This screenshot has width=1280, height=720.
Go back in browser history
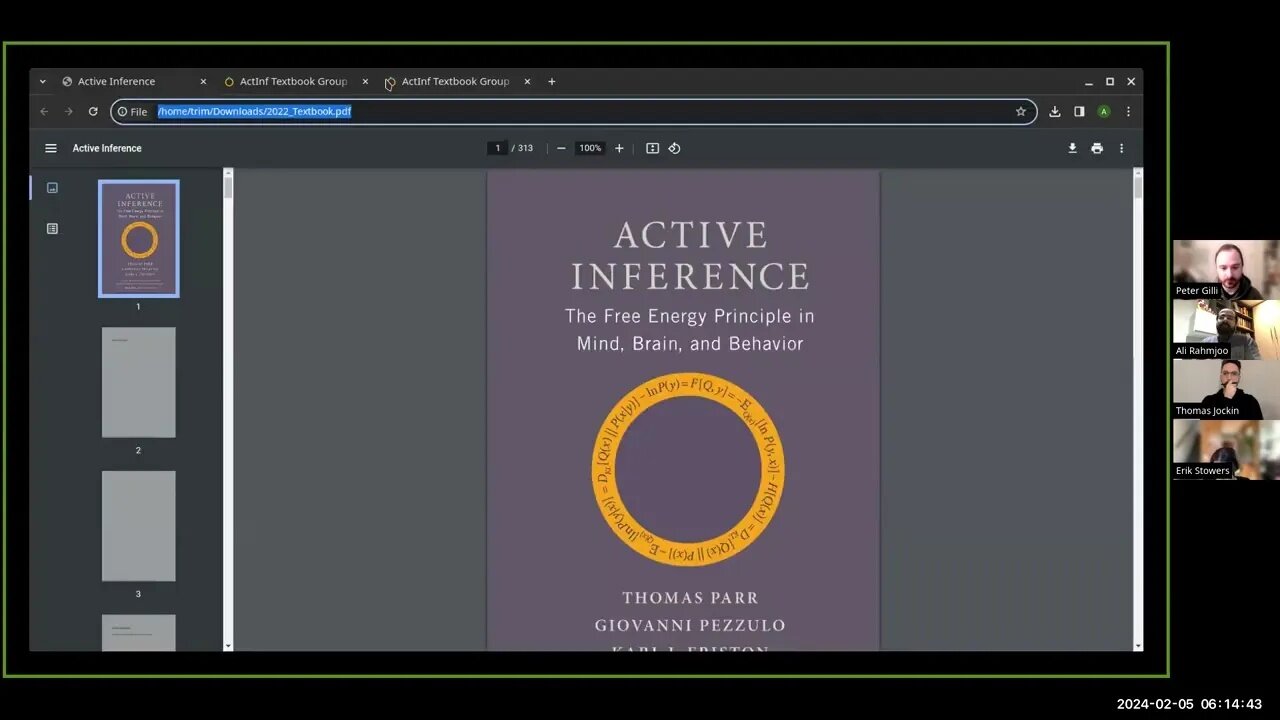point(44,111)
